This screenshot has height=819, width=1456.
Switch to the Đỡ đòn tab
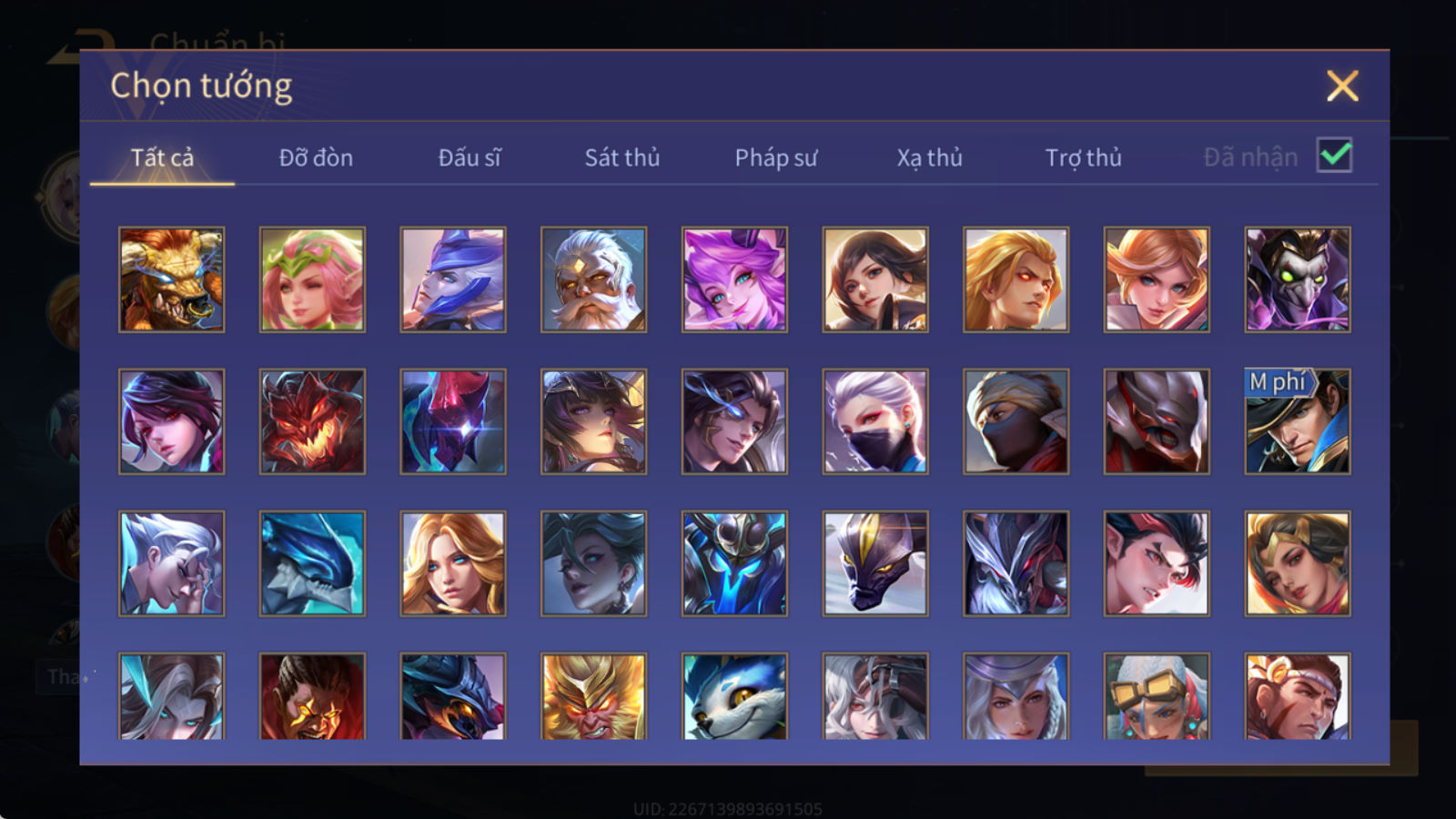tap(316, 157)
